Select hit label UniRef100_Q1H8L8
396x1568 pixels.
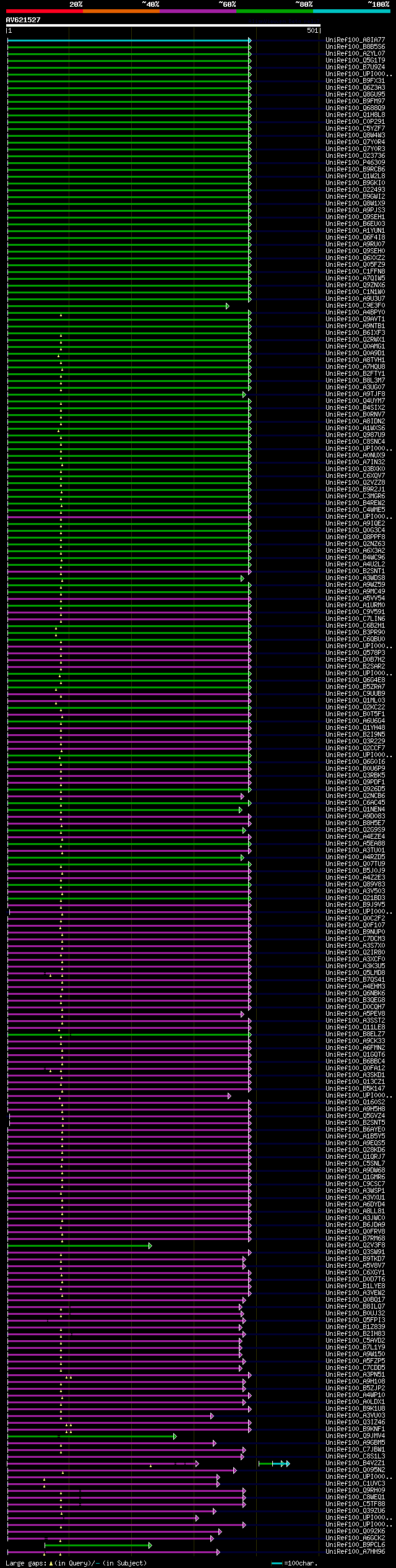click(355, 115)
